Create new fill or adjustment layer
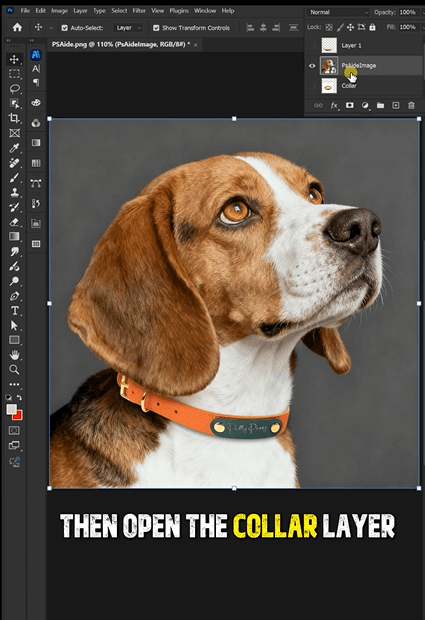Image resolution: width=425 pixels, height=620 pixels. tap(365, 105)
